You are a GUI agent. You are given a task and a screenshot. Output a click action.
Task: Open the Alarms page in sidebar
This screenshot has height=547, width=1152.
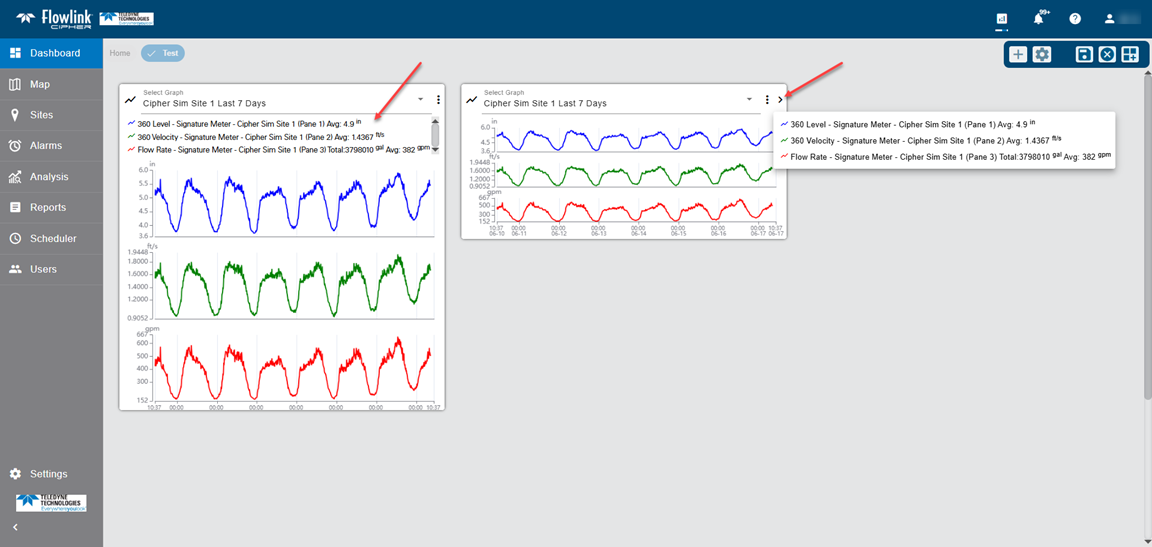point(45,146)
